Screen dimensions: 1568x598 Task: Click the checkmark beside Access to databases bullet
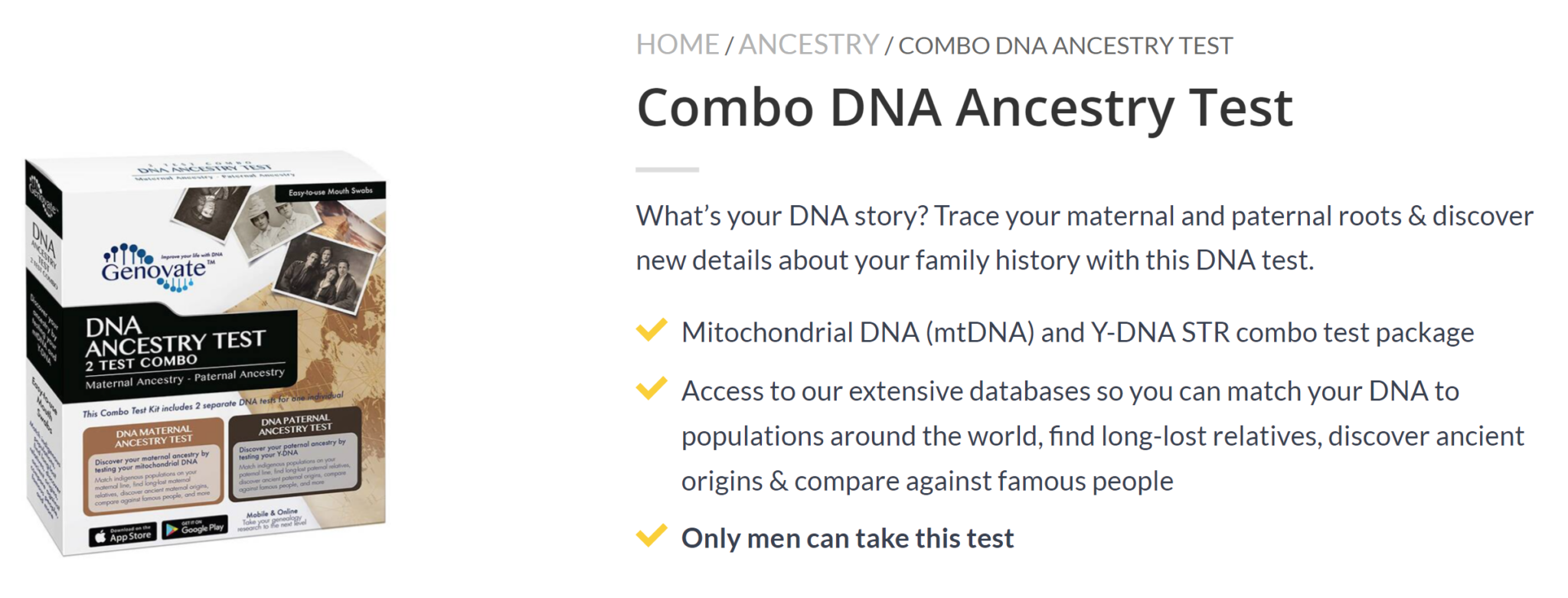coord(652,388)
